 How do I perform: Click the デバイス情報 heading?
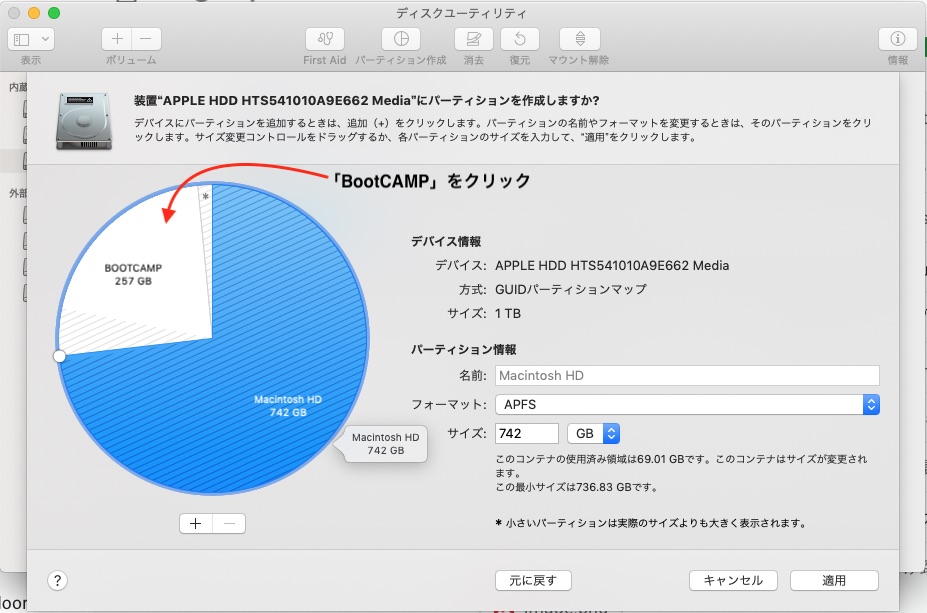[446, 241]
